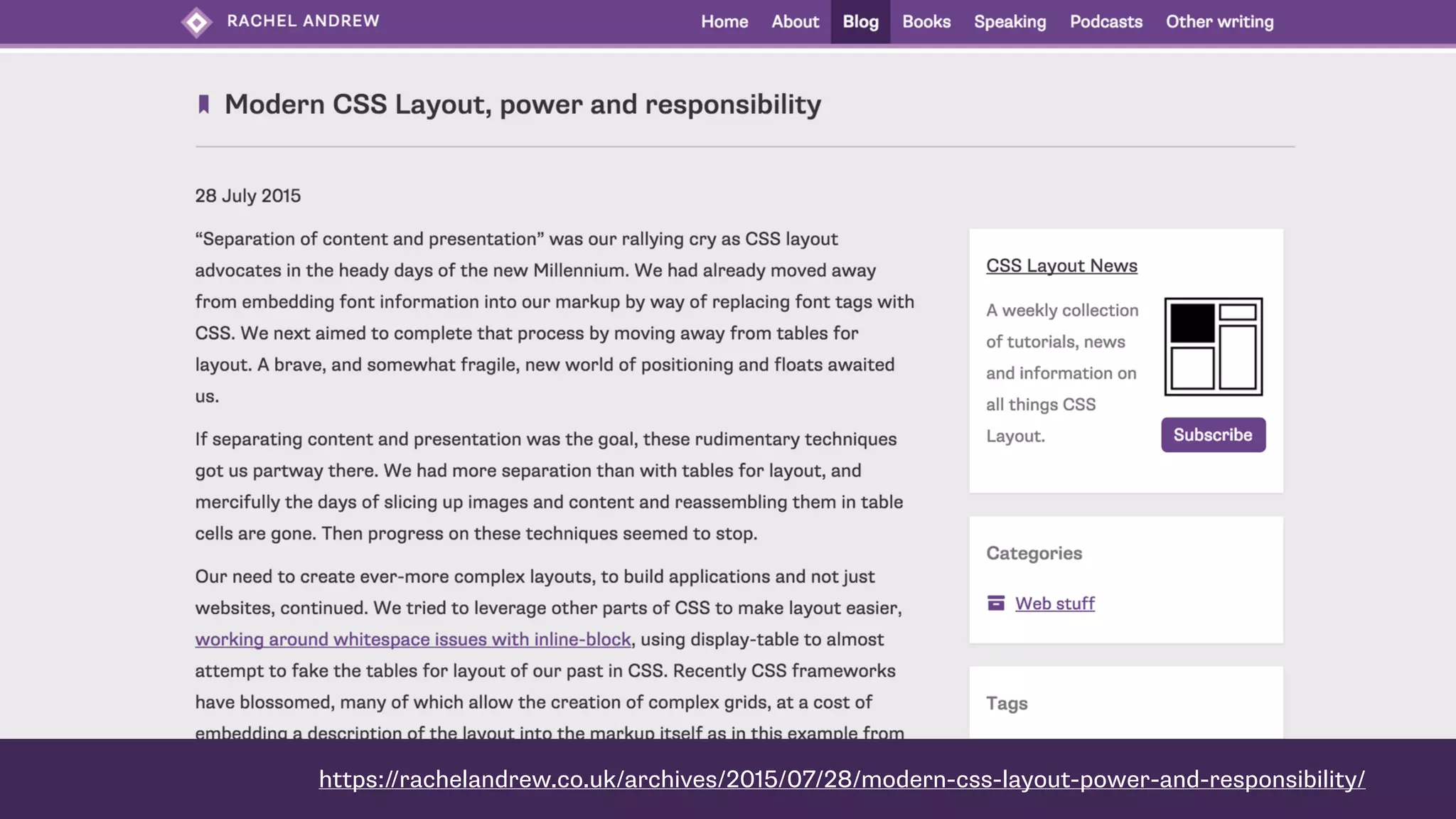Select the Blog tab in navigation
The width and height of the screenshot is (1456, 819).
860,22
